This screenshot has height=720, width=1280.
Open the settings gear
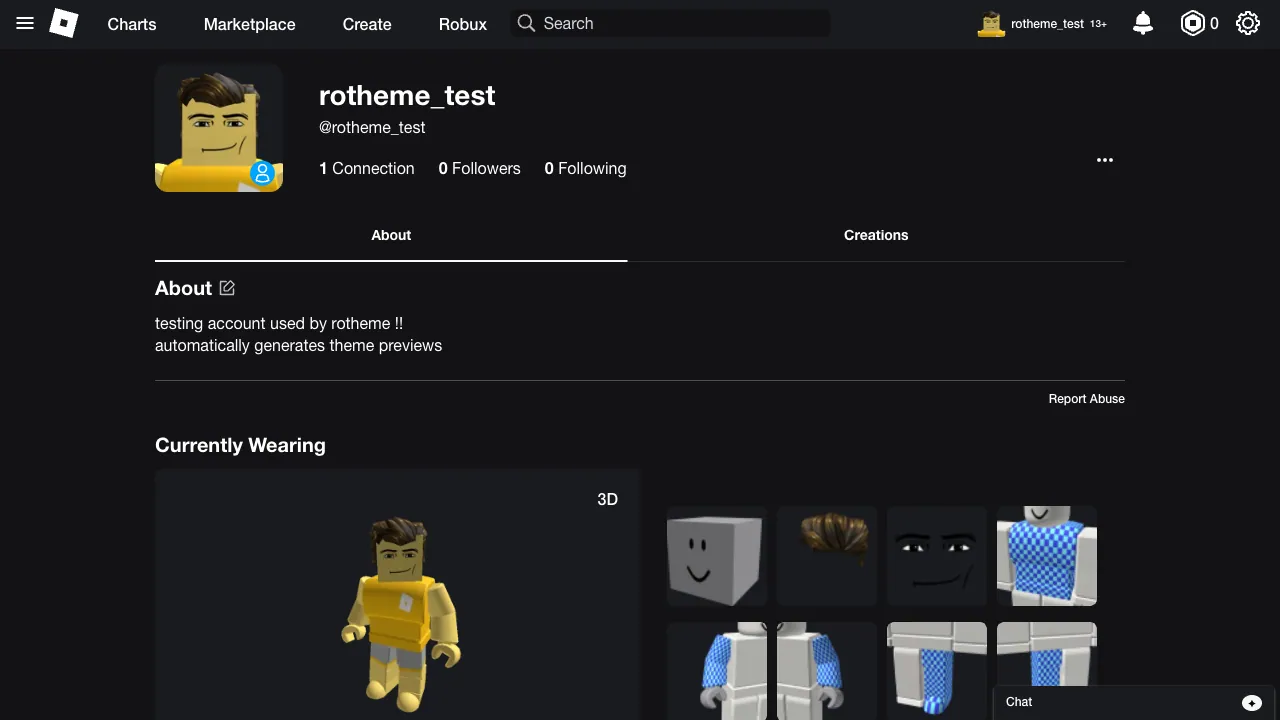(1247, 23)
